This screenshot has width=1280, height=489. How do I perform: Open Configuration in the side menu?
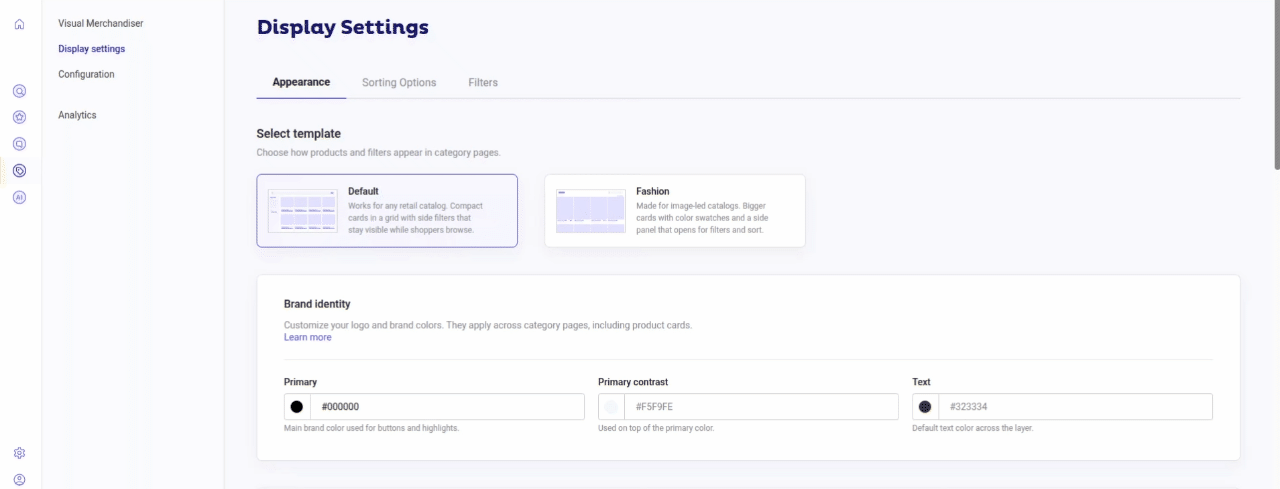(x=86, y=75)
